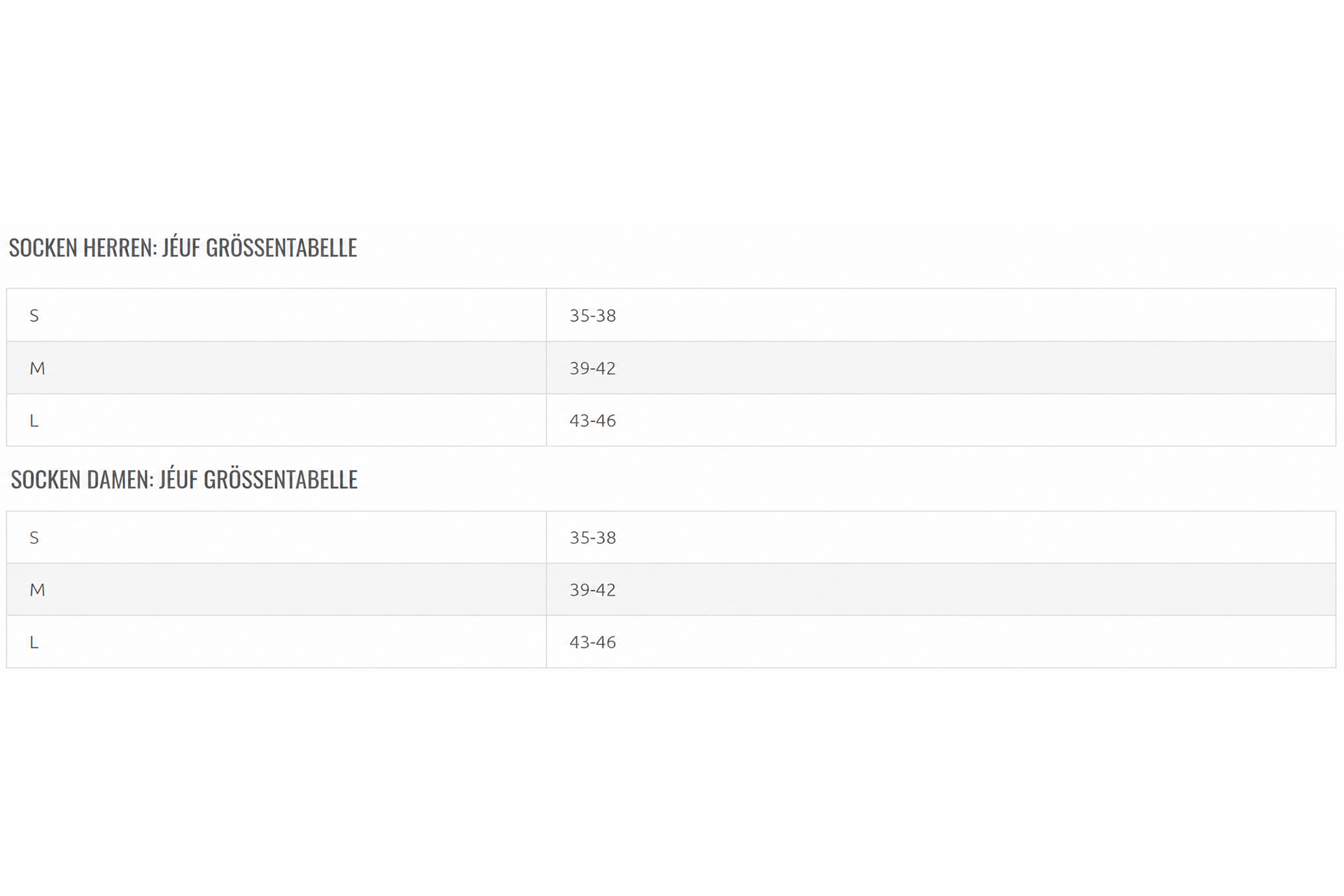Click 35-38 in Herren table
1344x896 pixels.
(x=593, y=316)
